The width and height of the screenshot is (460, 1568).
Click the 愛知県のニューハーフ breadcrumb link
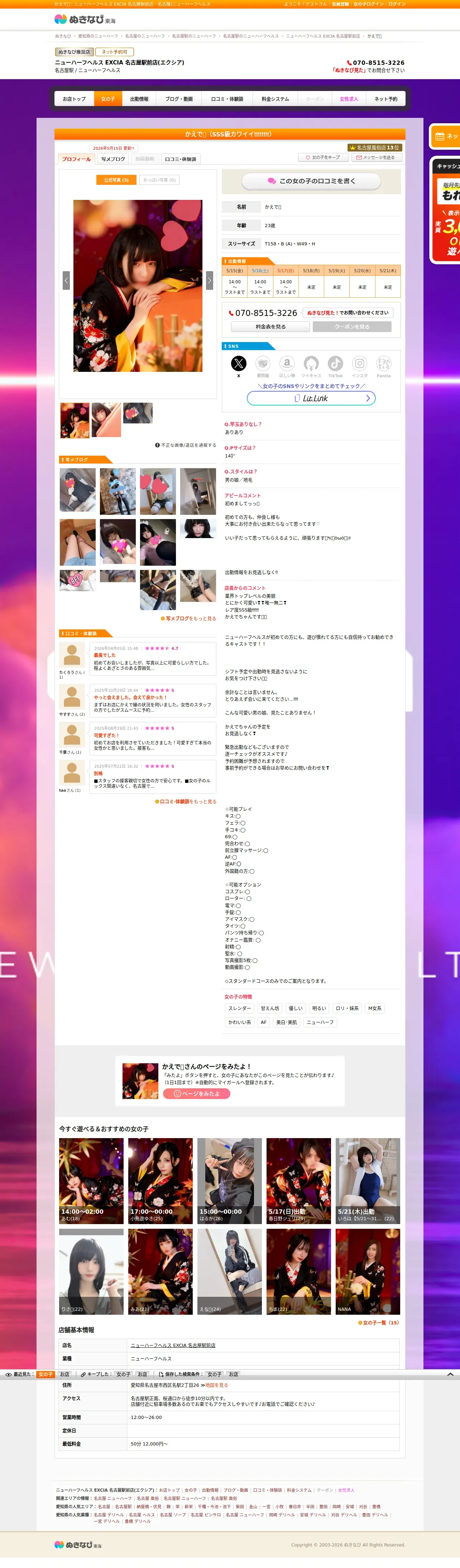(98, 36)
